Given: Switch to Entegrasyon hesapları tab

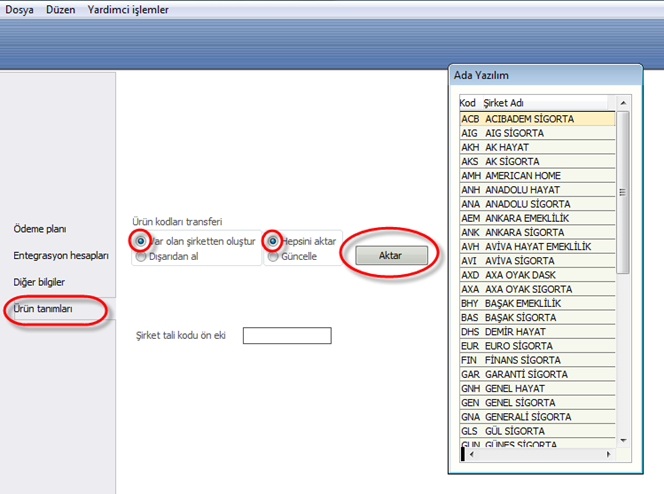Looking at the screenshot, I should click(x=60, y=255).
